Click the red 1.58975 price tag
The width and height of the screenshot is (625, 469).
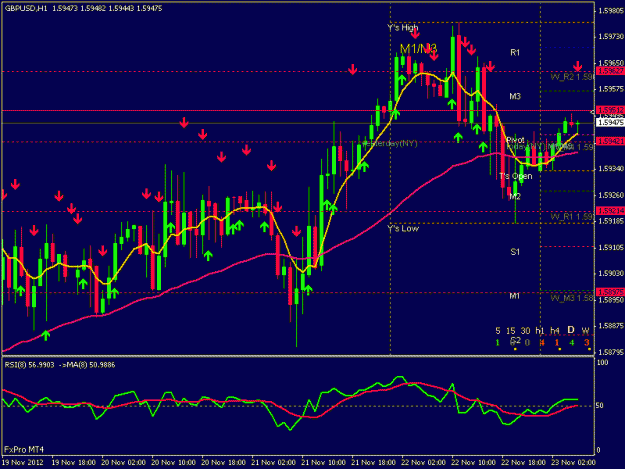(610, 292)
